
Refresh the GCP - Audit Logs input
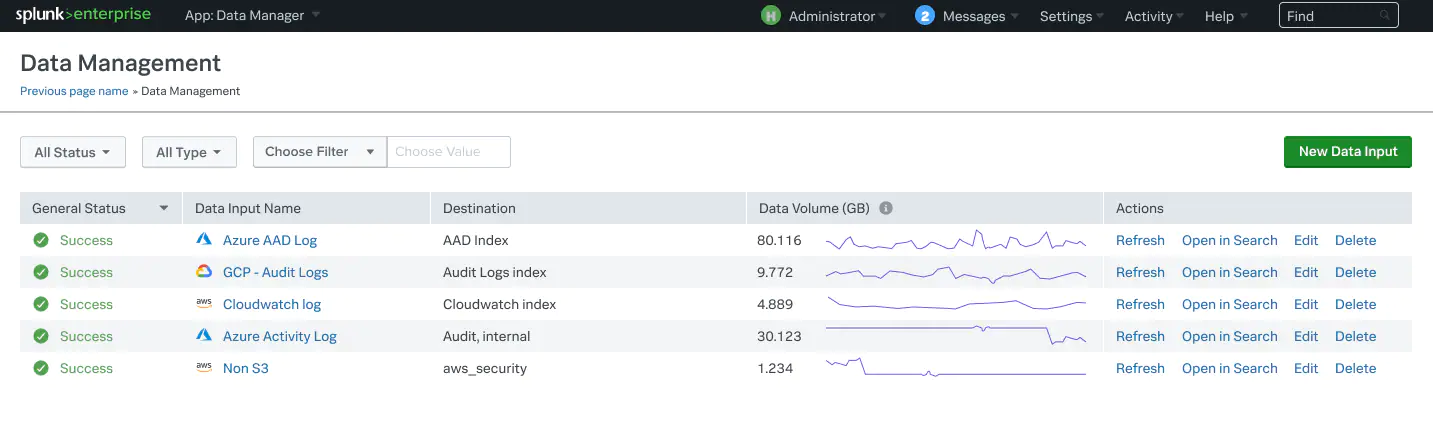[1140, 272]
